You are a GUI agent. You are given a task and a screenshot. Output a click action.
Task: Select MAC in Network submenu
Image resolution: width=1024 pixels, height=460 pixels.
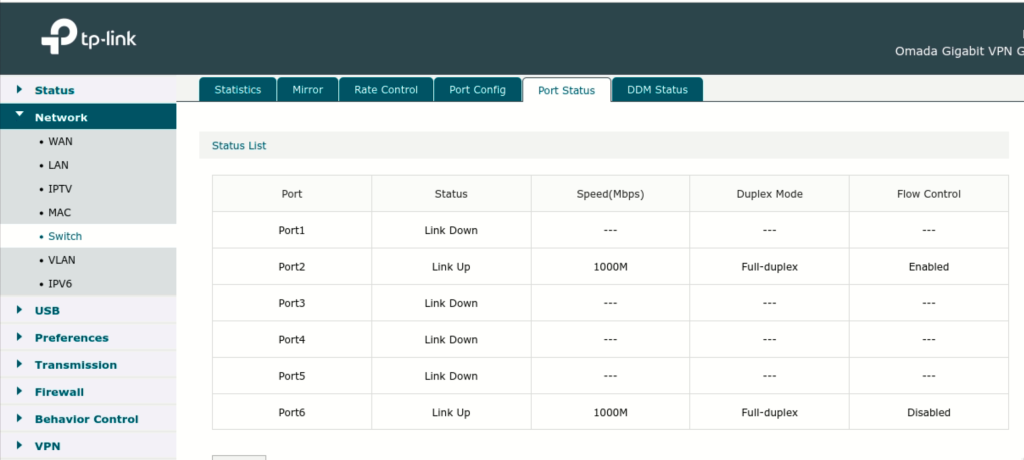click(59, 212)
